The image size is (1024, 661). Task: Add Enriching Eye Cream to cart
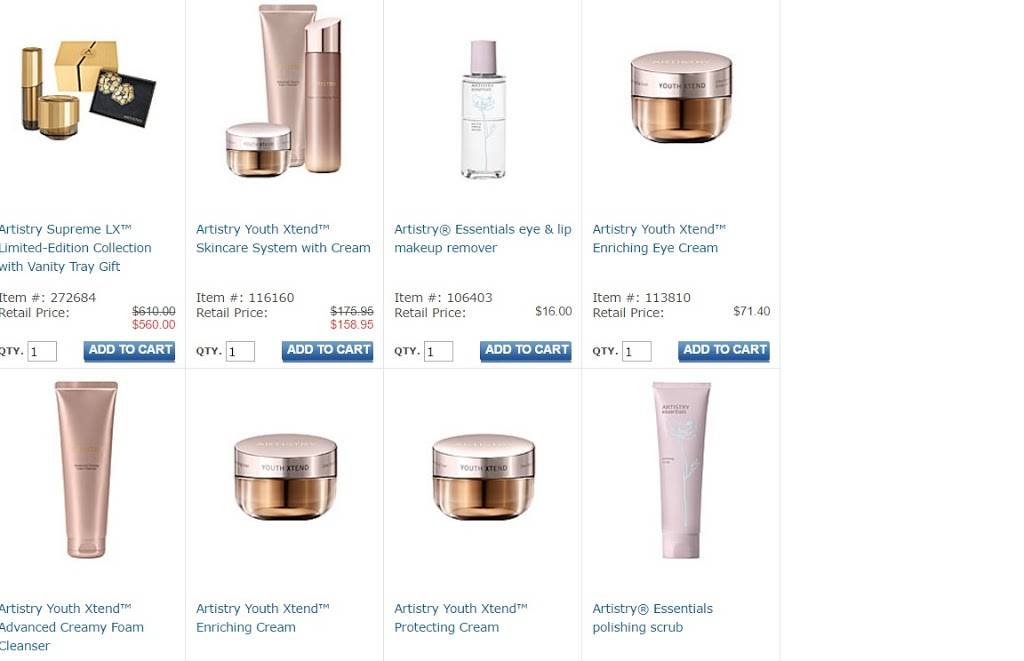coord(724,351)
